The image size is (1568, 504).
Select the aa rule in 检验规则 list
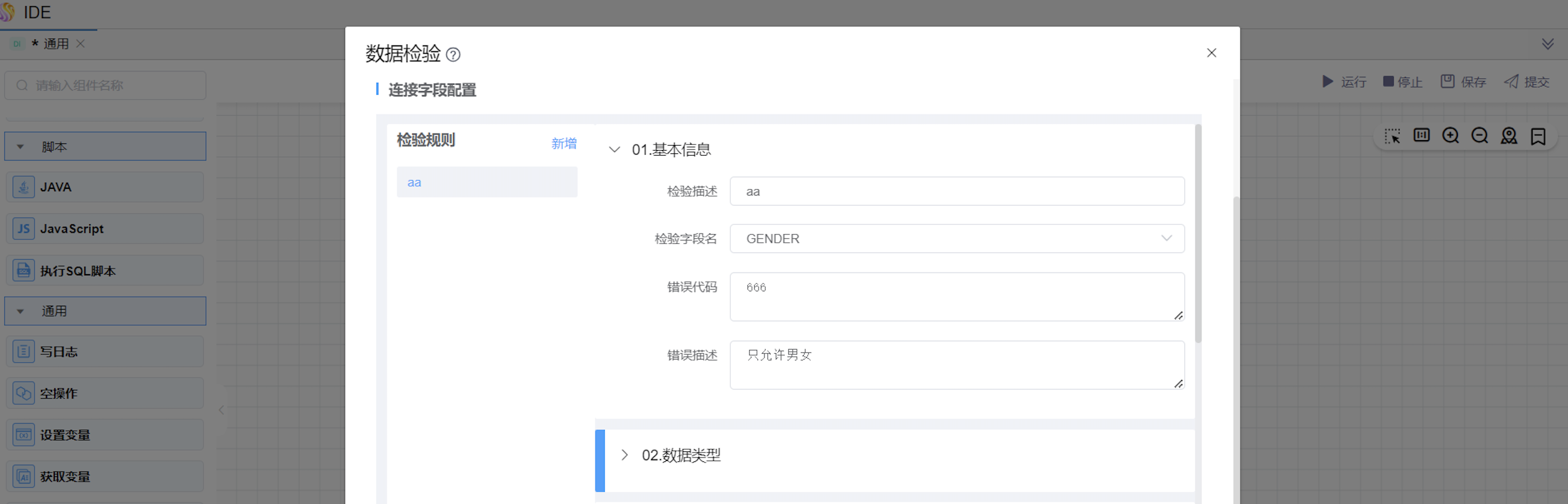click(486, 182)
